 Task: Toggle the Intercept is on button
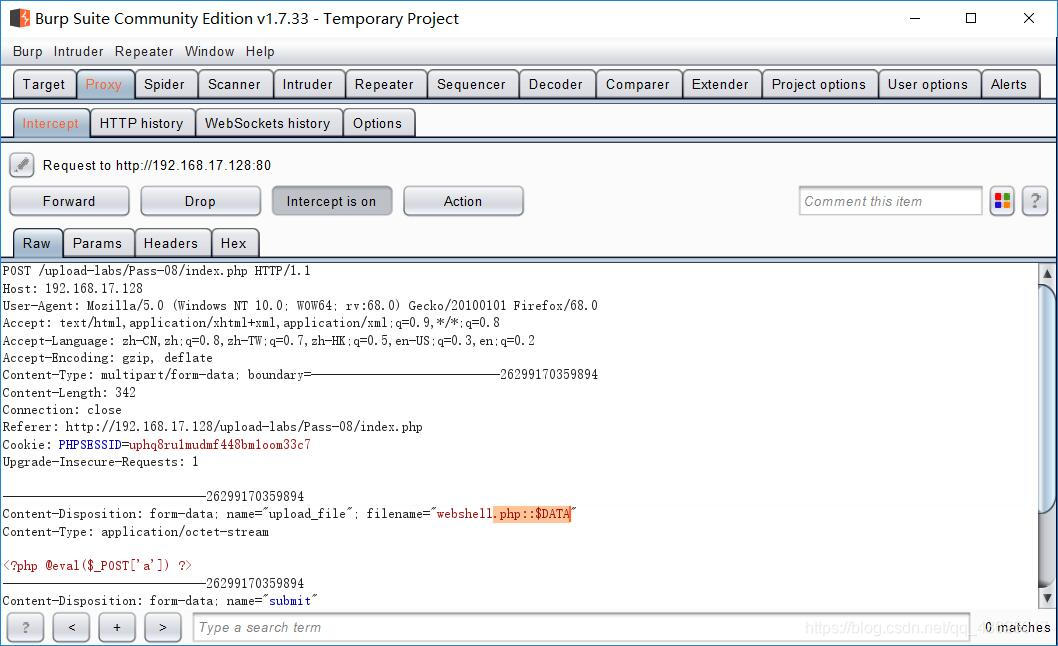click(x=331, y=201)
